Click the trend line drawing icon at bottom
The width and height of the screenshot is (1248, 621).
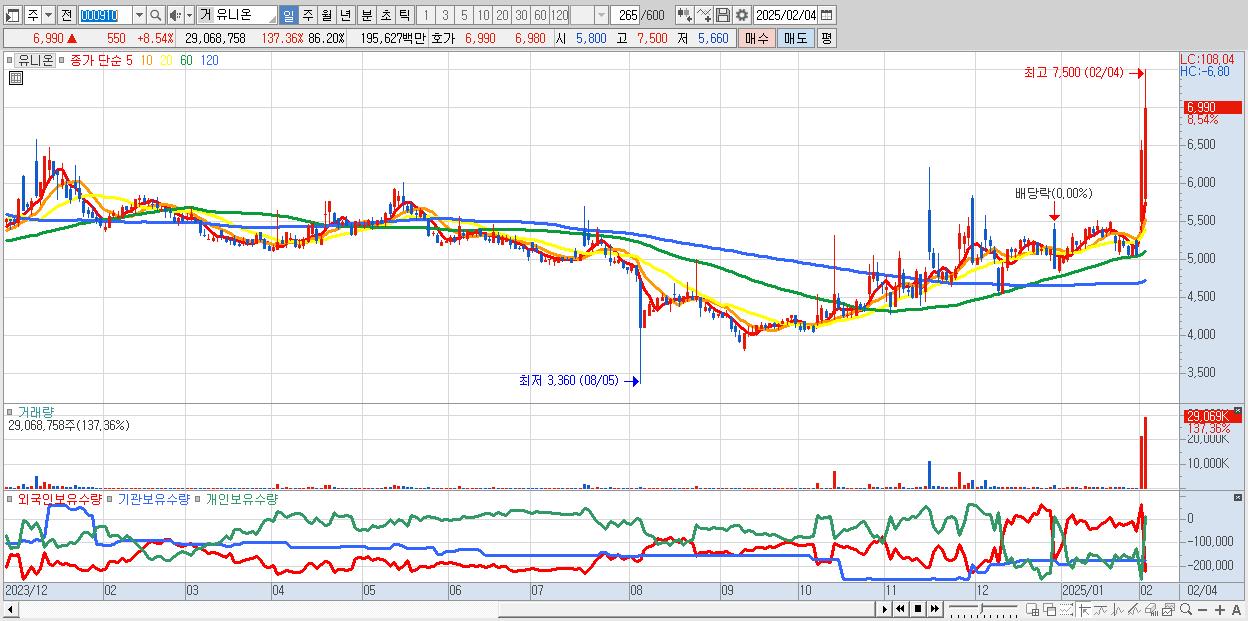[1135, 610]
